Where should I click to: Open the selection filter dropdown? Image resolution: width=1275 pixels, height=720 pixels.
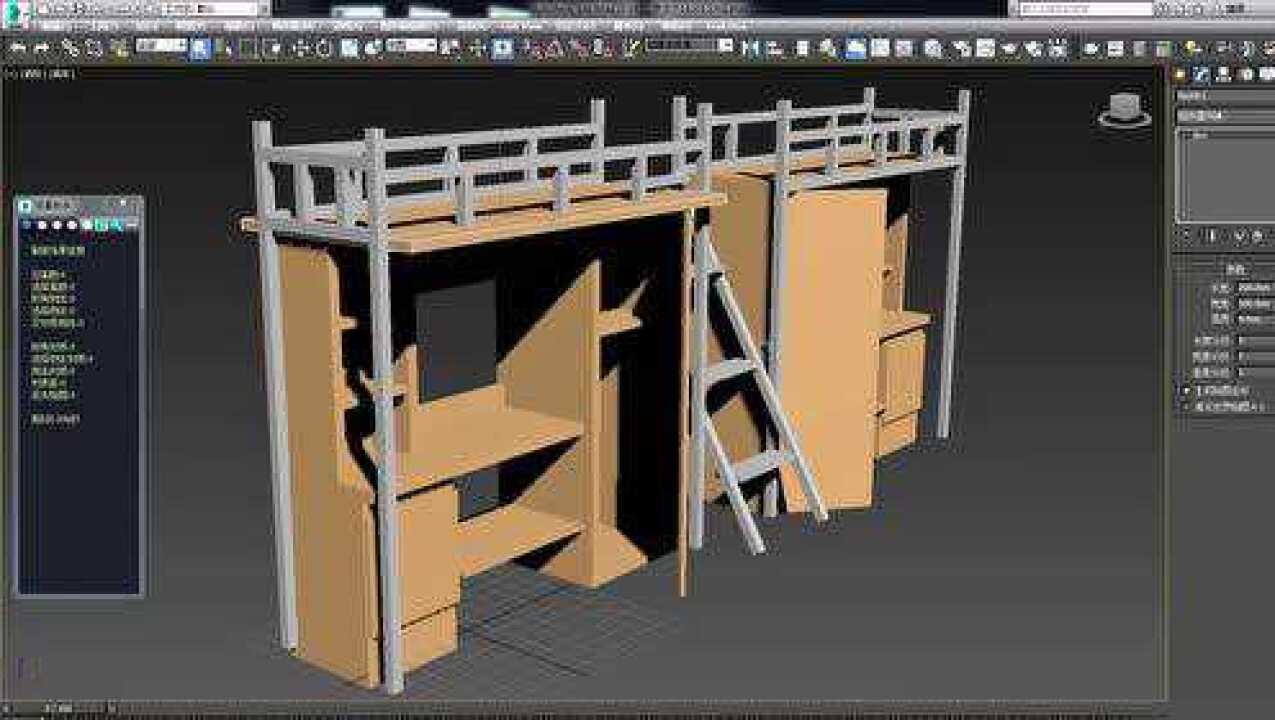[x=161, y=45]
